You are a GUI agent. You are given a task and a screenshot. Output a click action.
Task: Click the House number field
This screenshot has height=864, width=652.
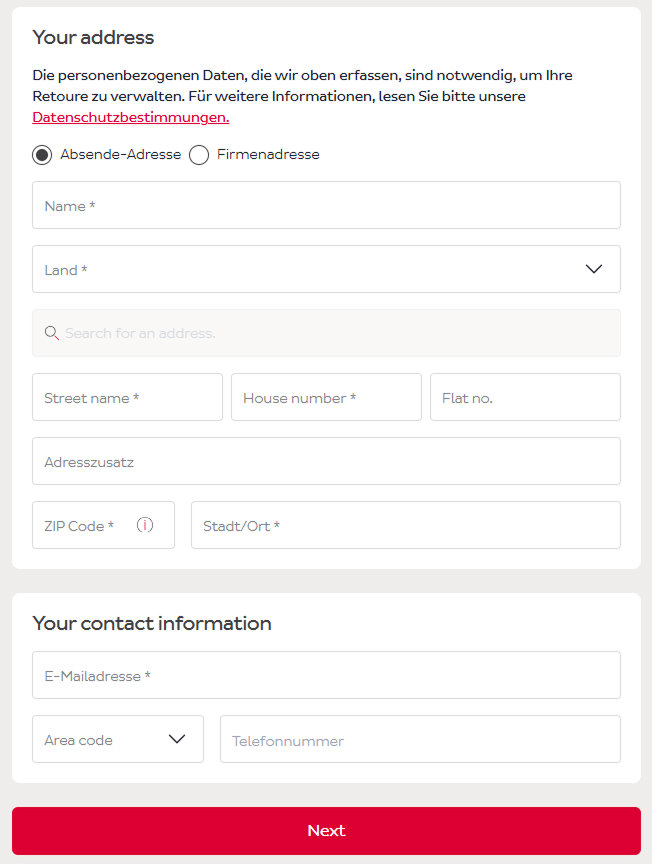[326, 397]
